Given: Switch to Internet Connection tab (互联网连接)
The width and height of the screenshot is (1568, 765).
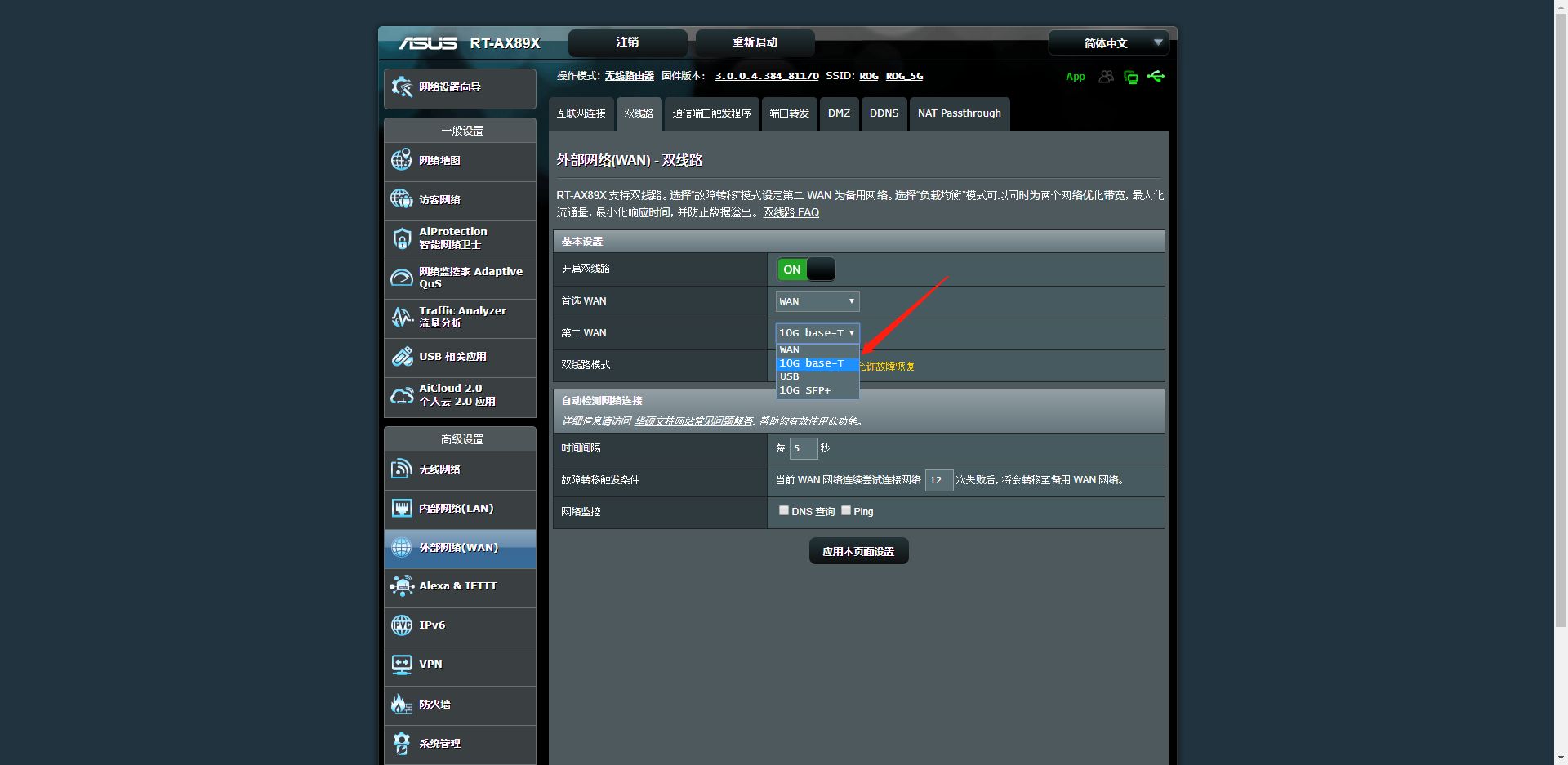Looking at the screenshot, I should pos(581,113).
